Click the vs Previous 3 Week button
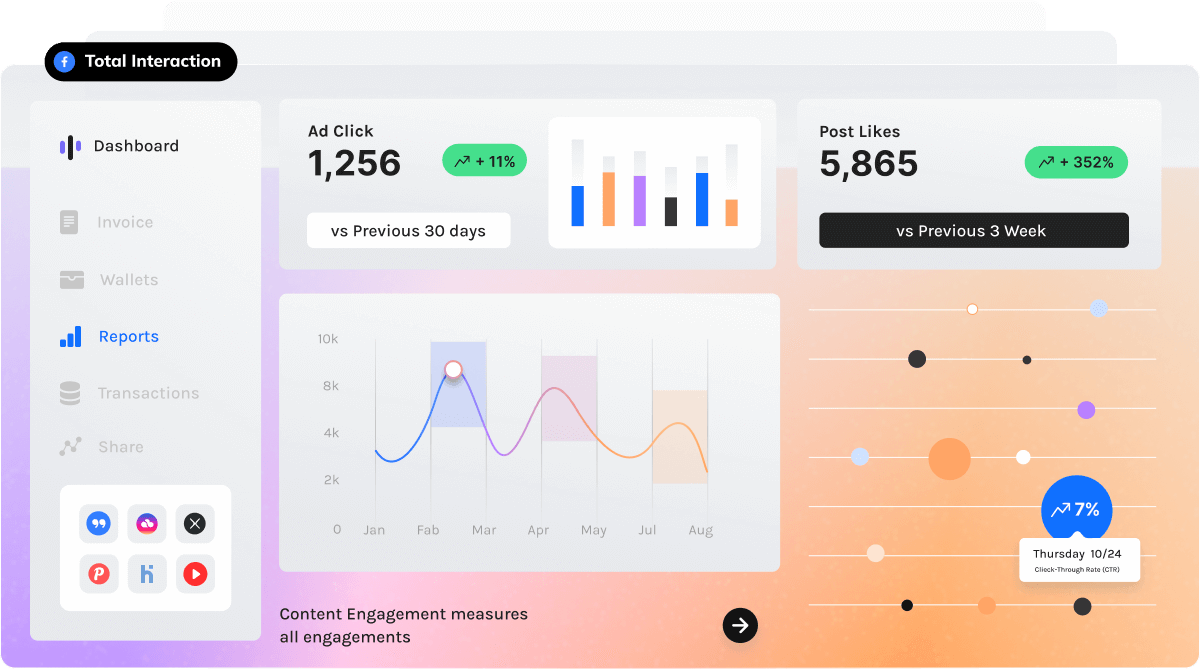This screenshot has width=1200, height=669. point(973,231)
